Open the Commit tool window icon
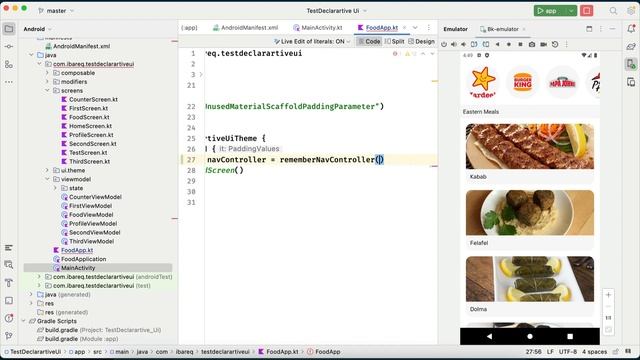640x360 pixels. click(x=9, y=47)
